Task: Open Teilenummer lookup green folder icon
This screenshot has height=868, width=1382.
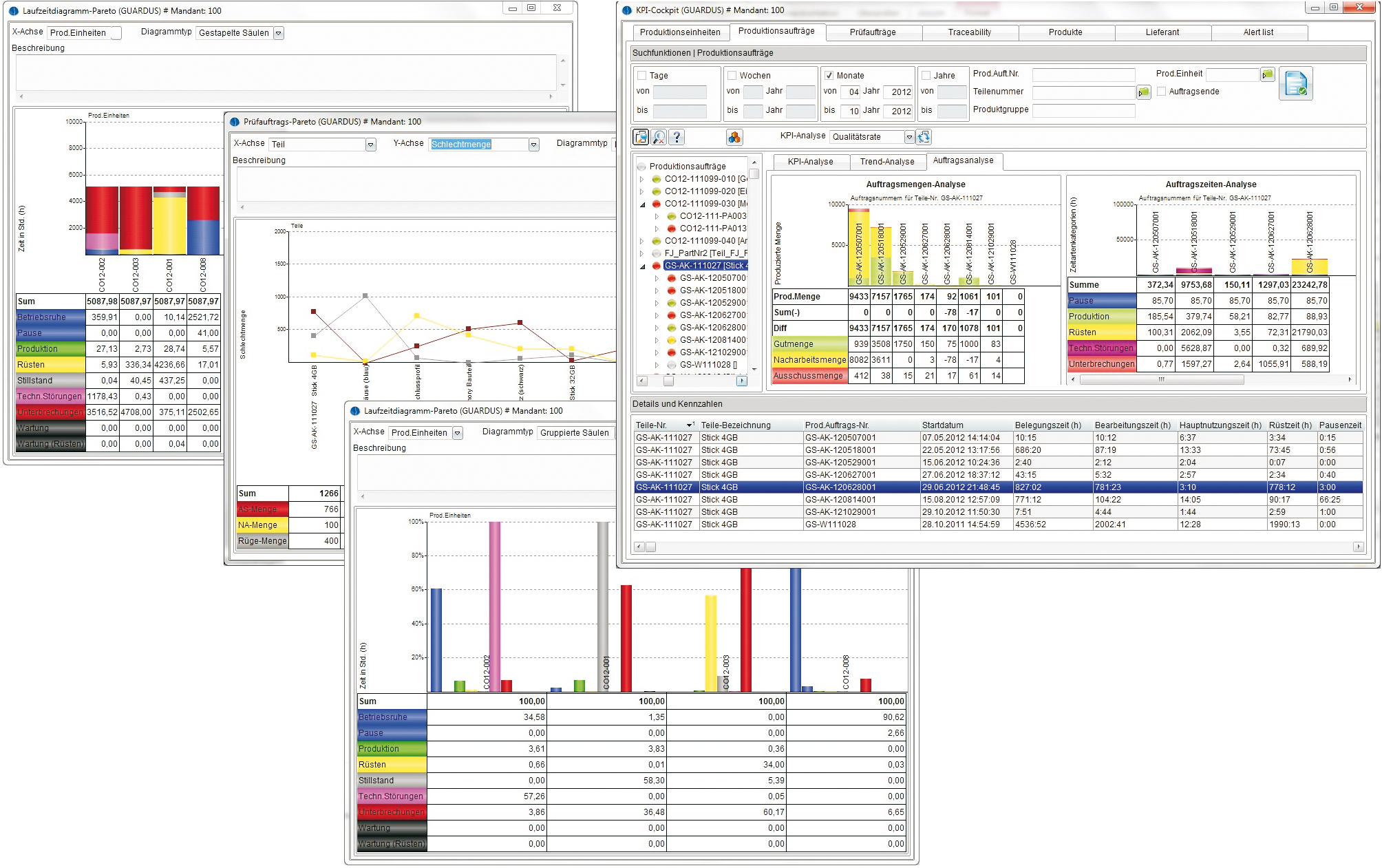Action: pyautogui.click(x=1143, y=92)
